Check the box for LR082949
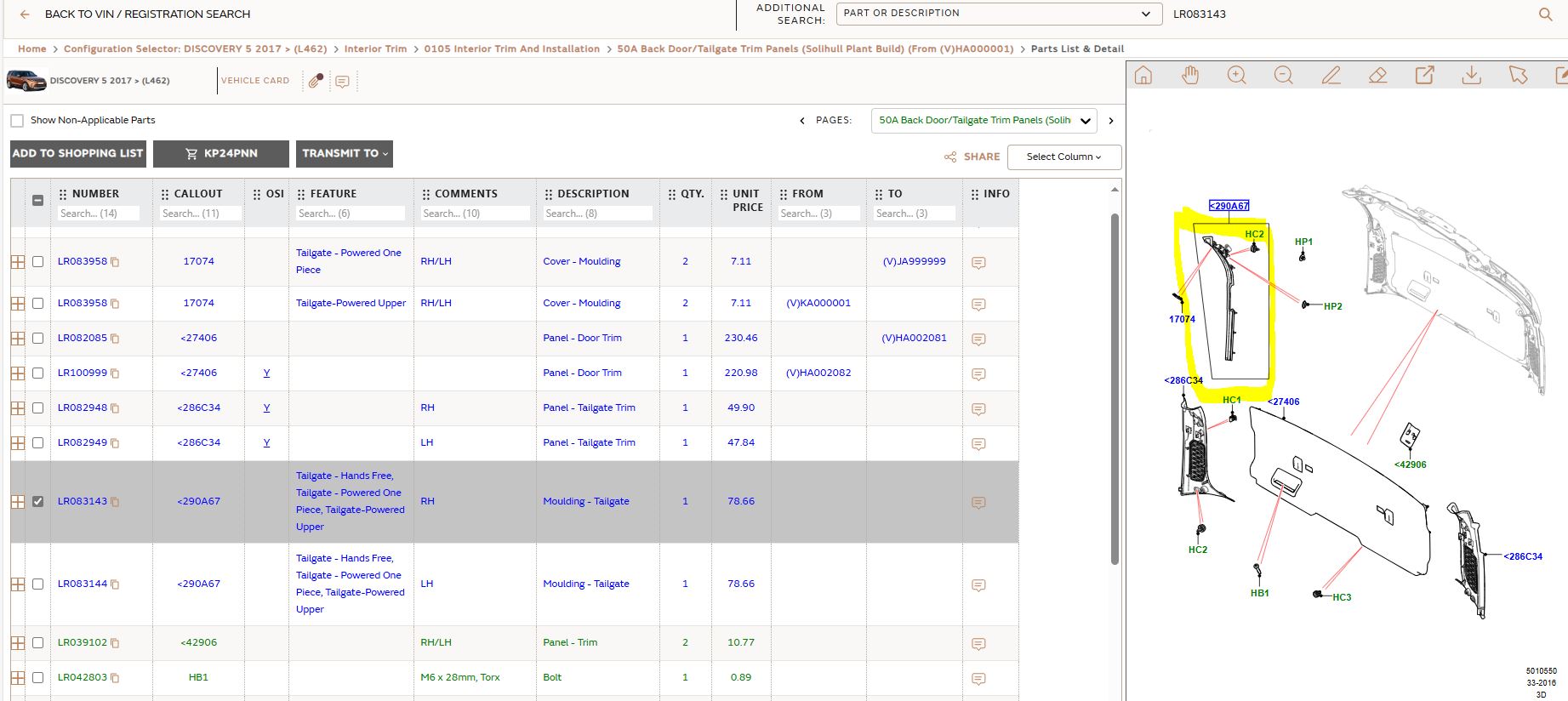Image resolution: width=1568 pixels, height=701 pixels. coord(38,442)
